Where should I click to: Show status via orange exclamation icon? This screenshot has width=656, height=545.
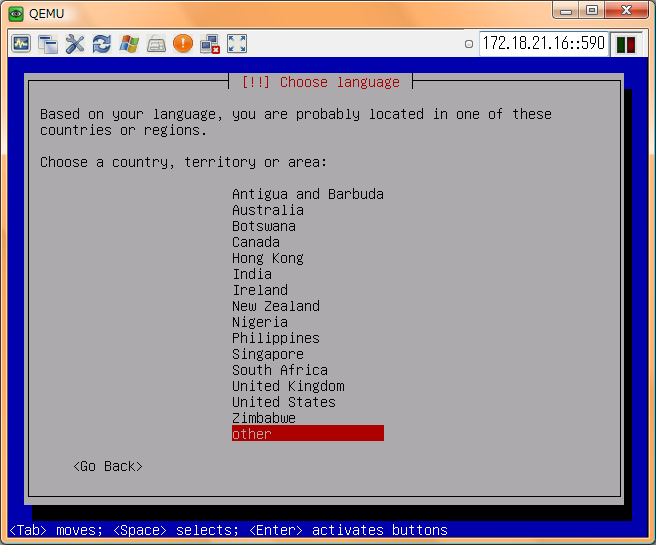pos(183,43)
